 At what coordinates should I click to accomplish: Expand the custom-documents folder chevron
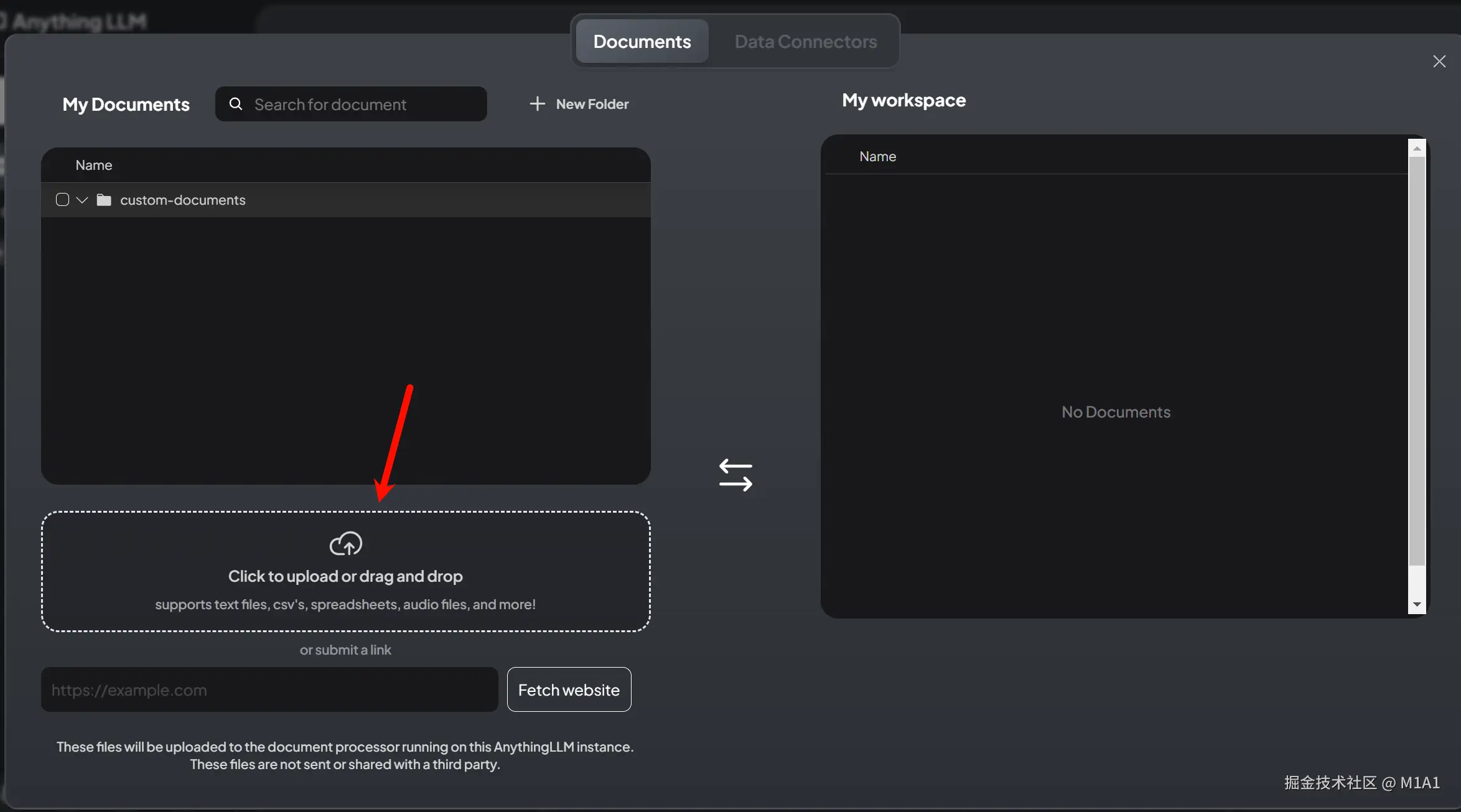tap(82, 200)
